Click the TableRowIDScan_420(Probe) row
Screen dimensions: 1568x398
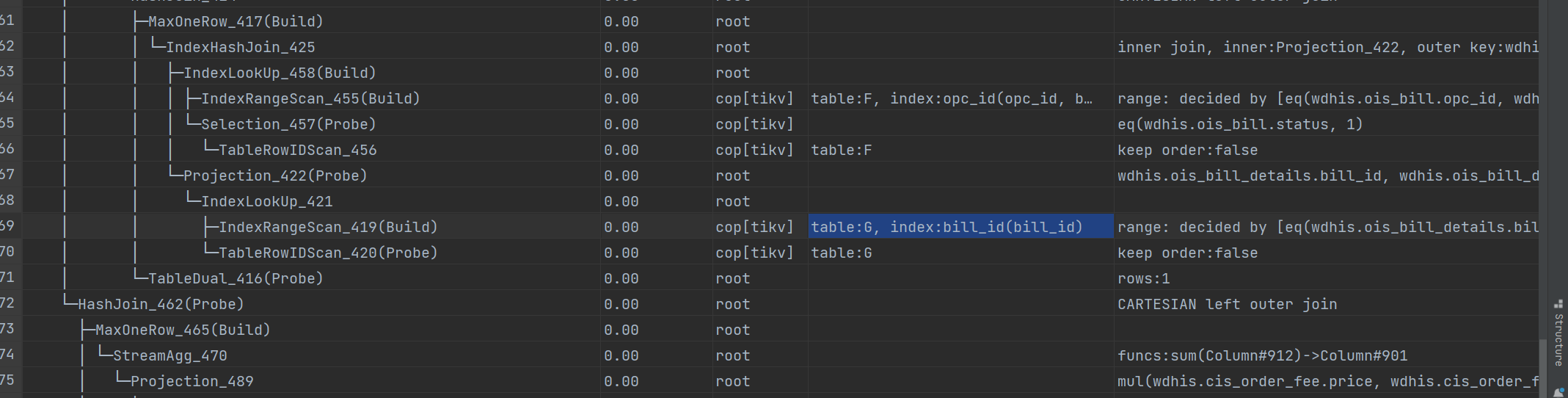328,253
